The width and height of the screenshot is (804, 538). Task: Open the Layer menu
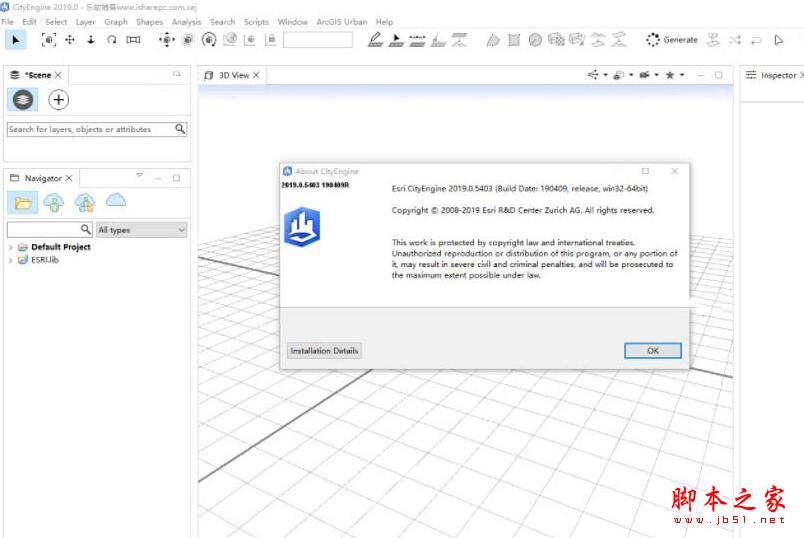pos(86,22)
